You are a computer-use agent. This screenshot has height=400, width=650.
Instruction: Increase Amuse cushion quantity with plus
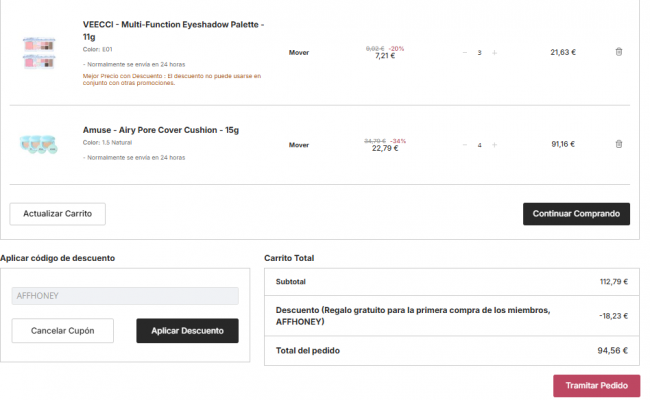tap(495, 145)
